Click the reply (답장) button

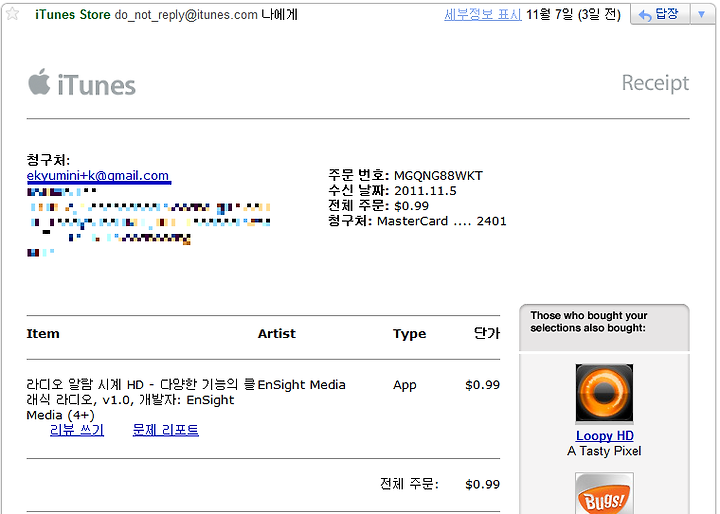coord(660,15)
